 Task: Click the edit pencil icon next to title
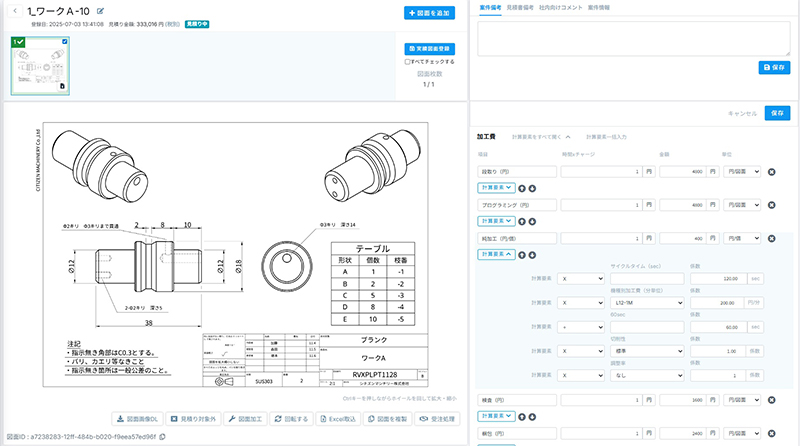point(98,11)
